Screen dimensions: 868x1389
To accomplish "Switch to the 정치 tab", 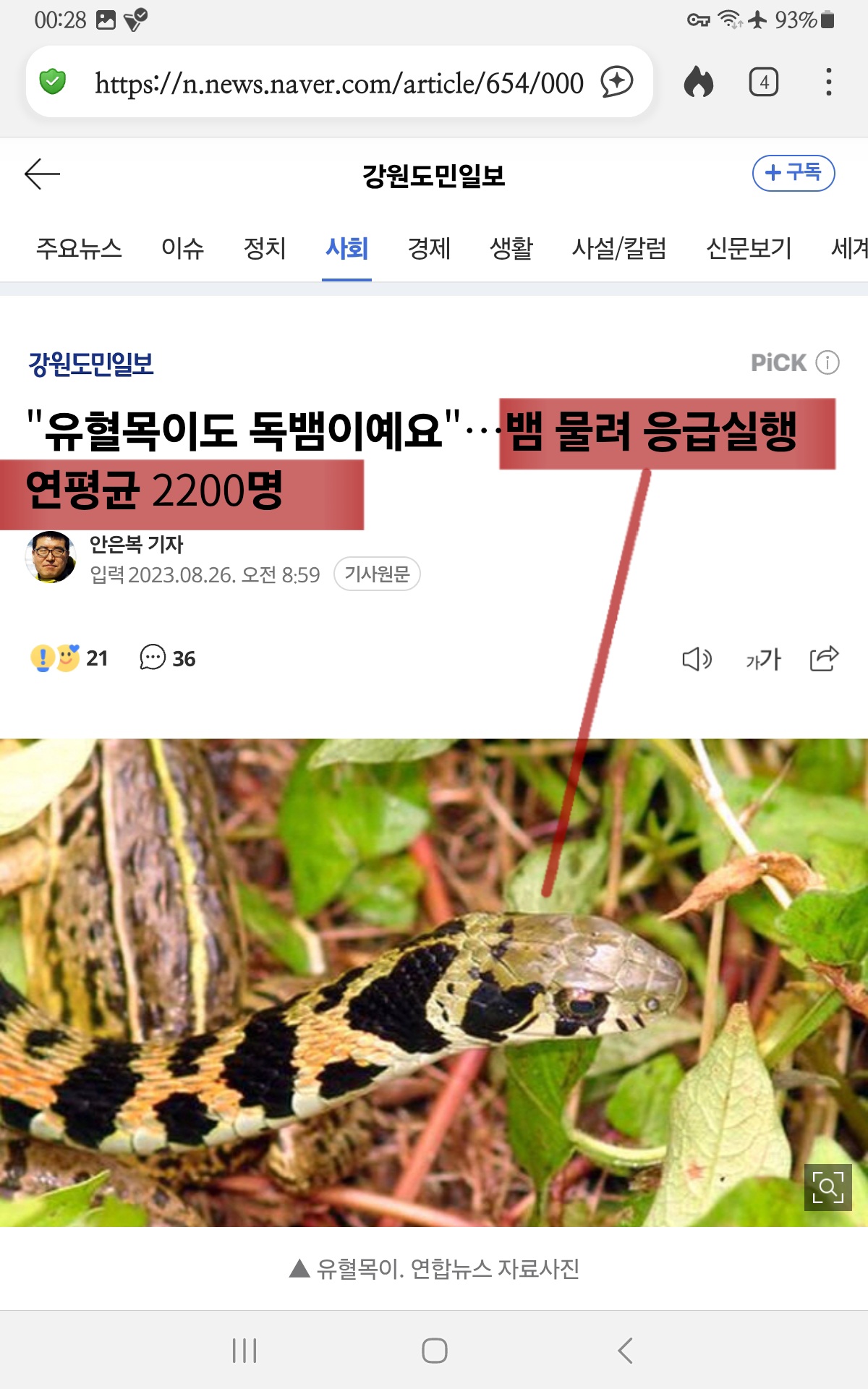I will pyautogui.click(x=265, y=248).
